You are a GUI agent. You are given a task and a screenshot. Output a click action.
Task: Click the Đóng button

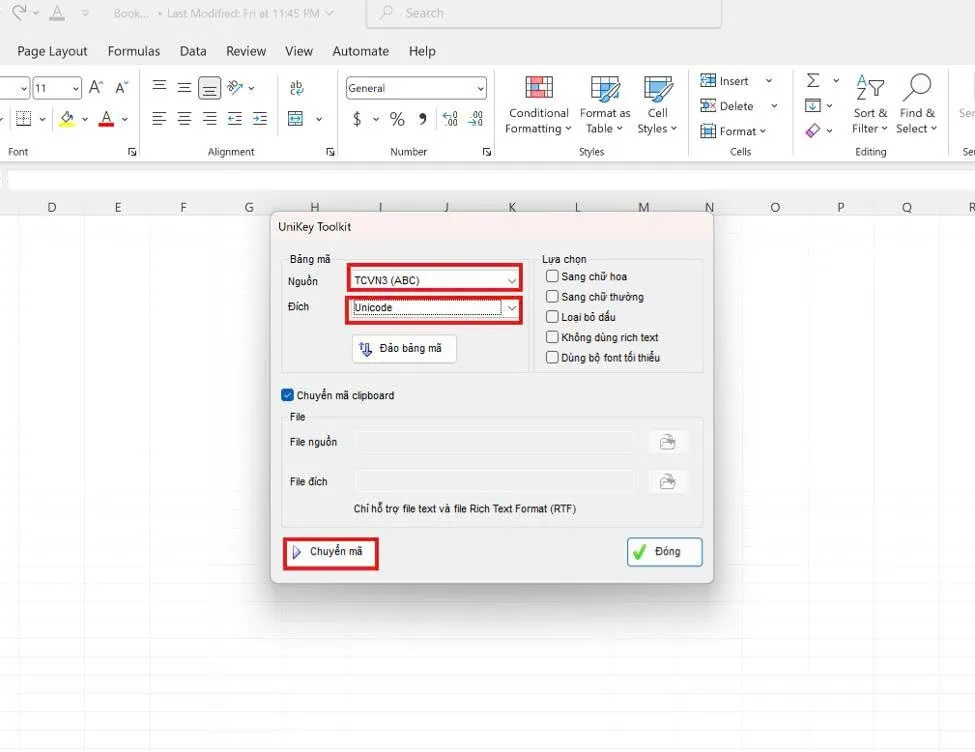[x=665, y=552]
